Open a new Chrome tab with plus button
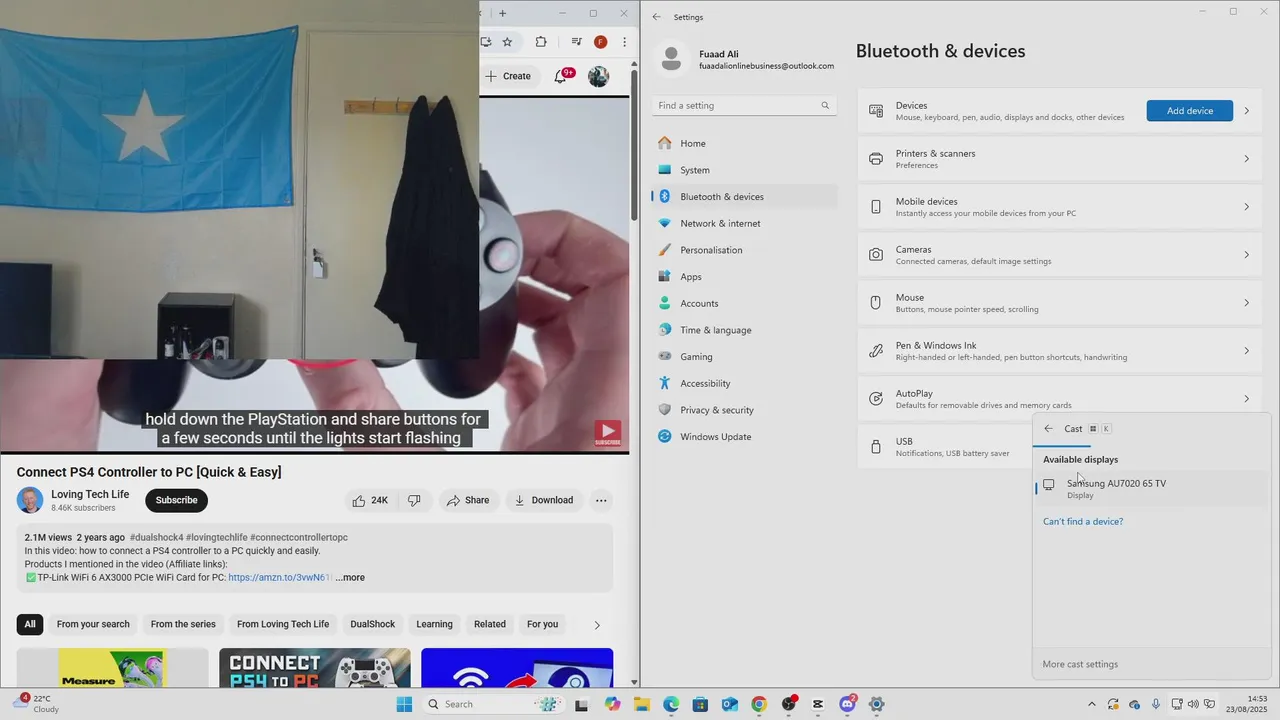1280x720 pixels. (502, 13)
